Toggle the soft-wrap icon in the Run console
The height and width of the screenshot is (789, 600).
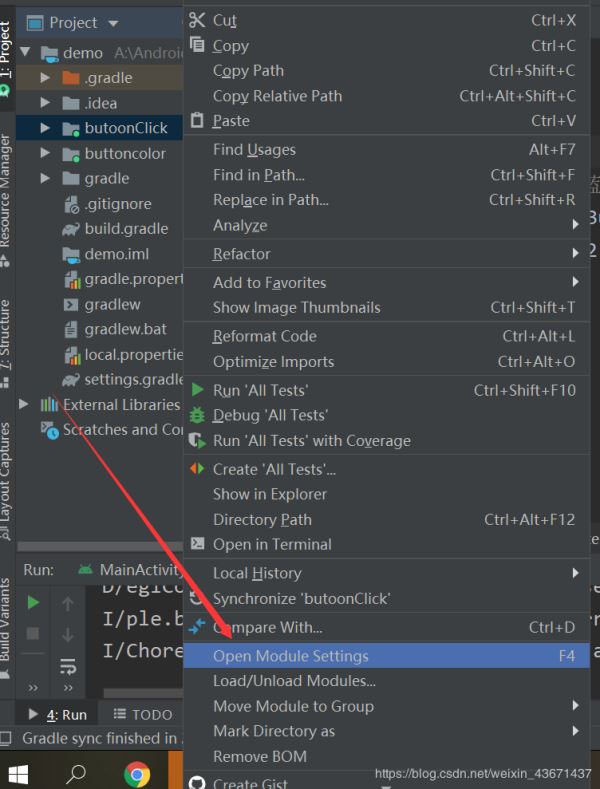tap(68, 665)
